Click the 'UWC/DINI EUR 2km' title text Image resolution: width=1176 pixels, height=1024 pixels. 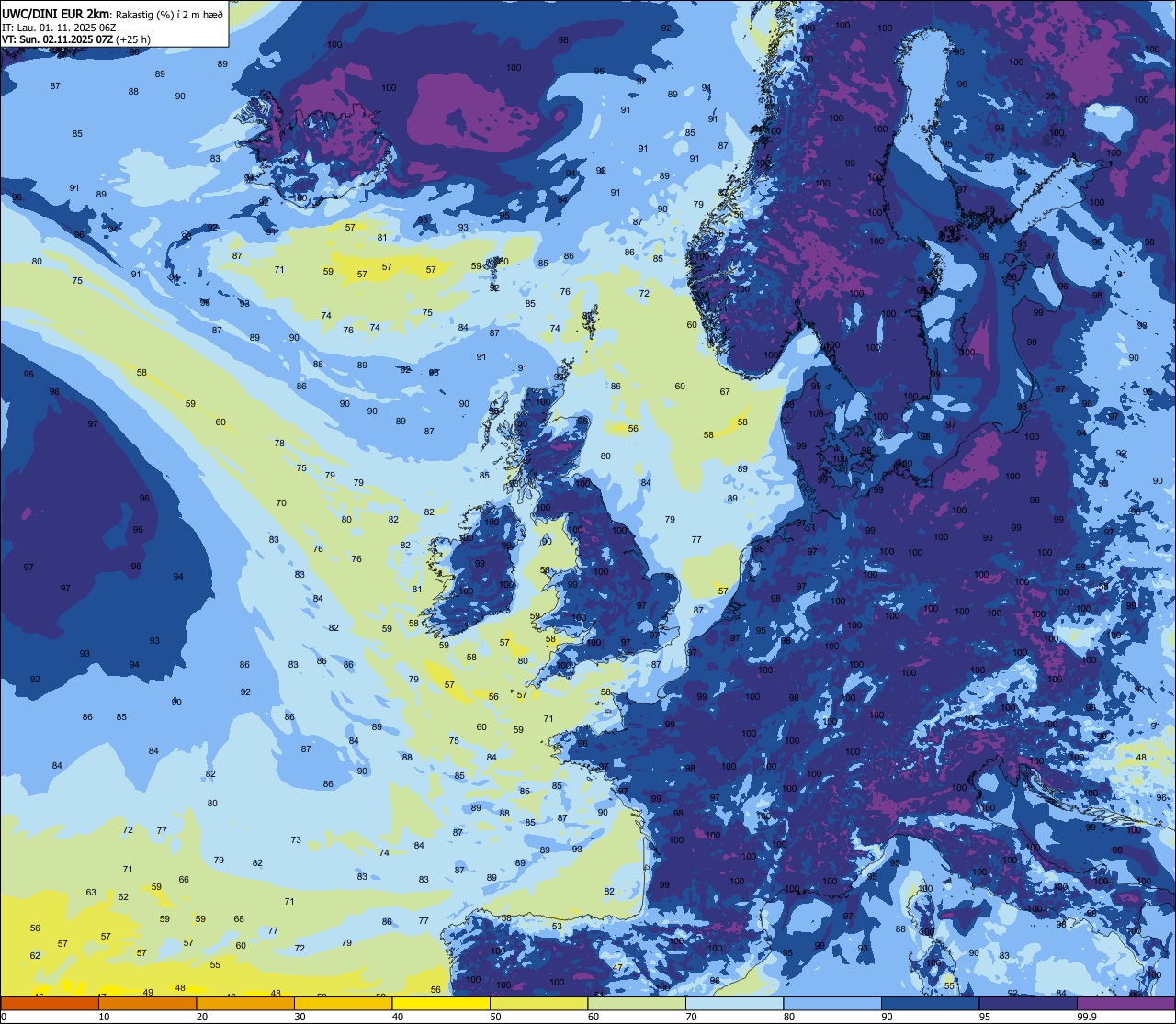pyautogui.click(x=56, y=13)
